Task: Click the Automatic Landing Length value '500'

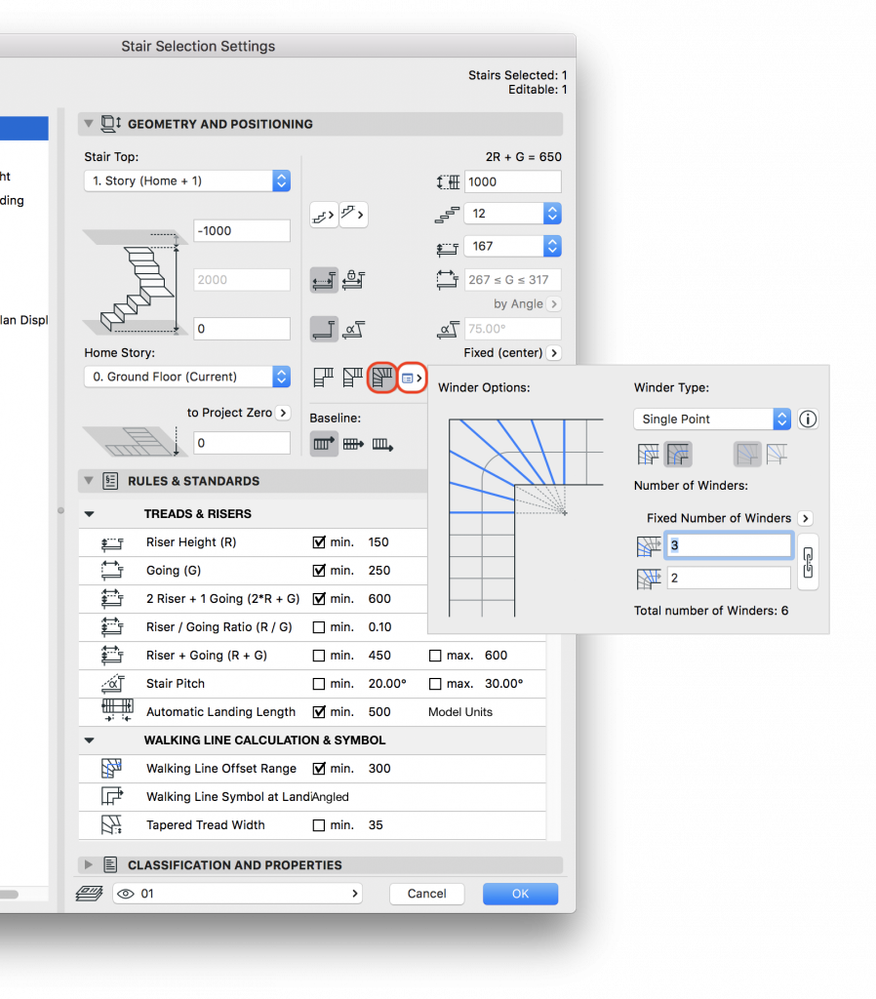Action: [379, 712]
